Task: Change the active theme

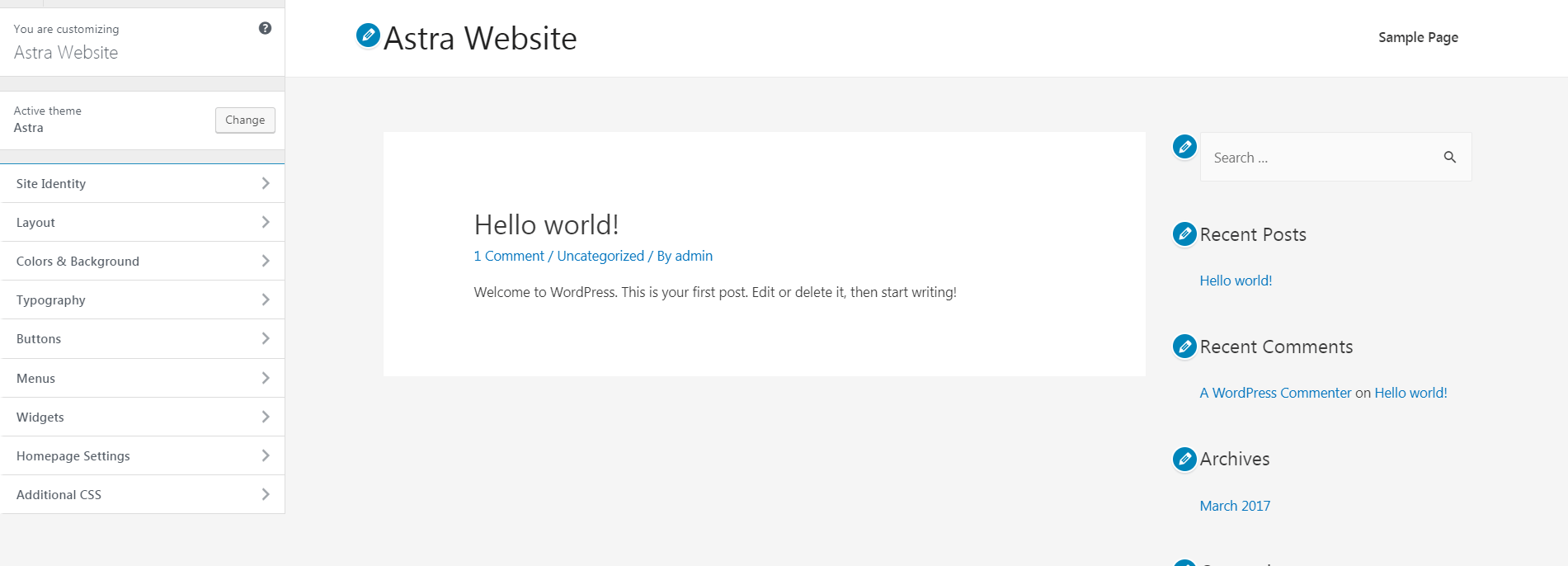Action: [245, 120]
